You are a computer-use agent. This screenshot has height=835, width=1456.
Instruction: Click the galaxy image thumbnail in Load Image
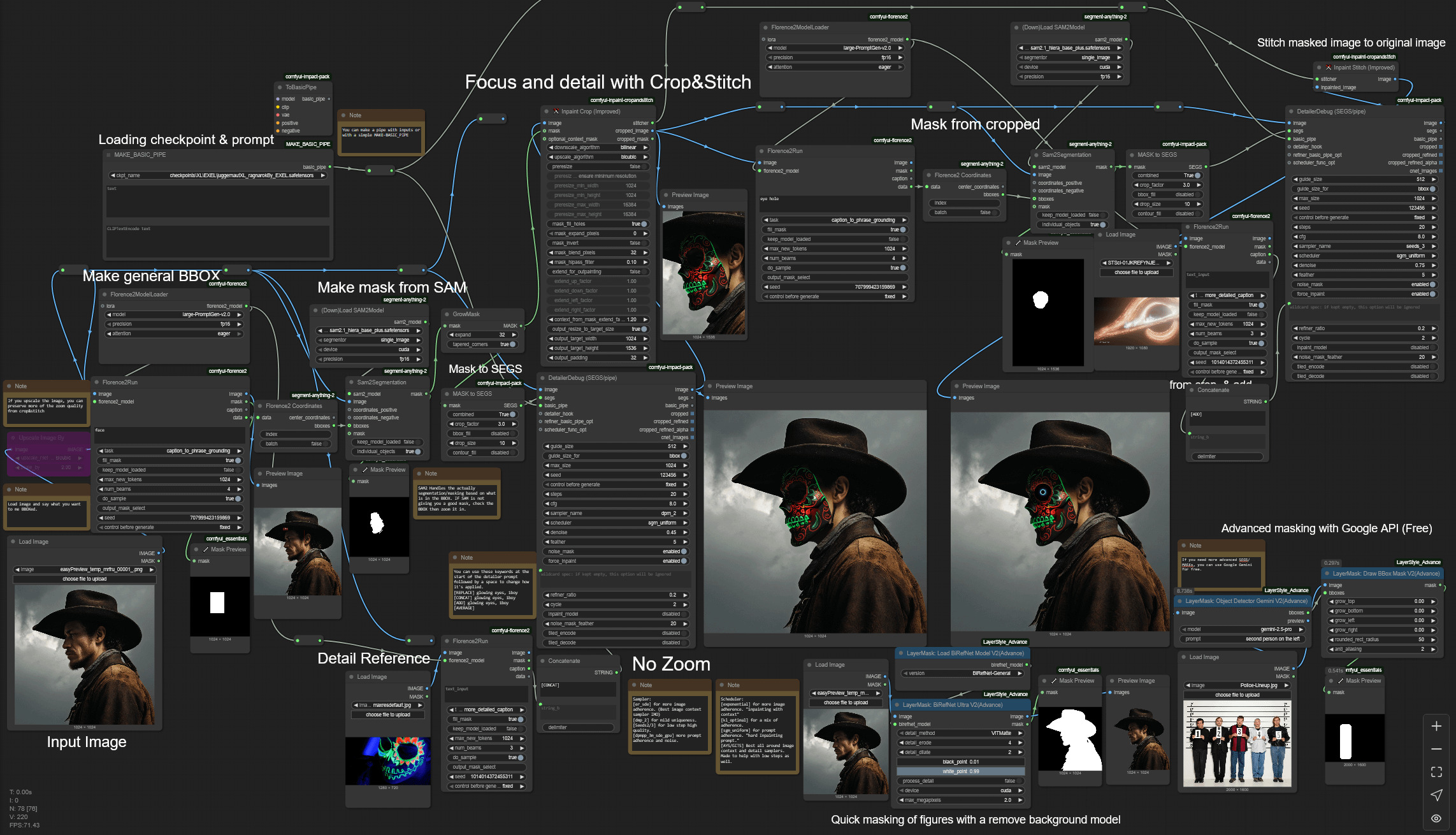(x=1136, y=321)
